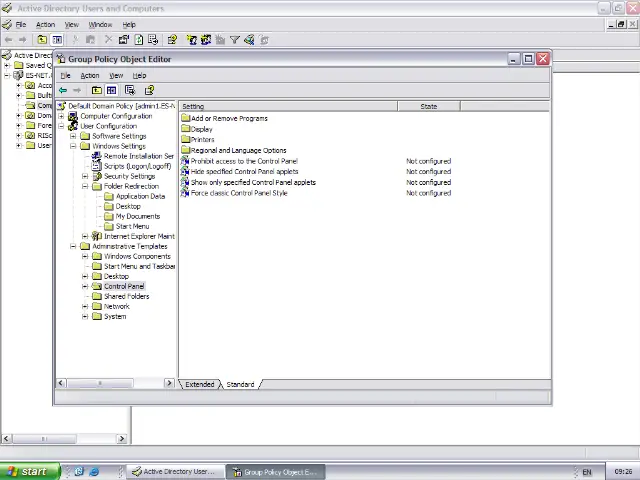640x480 pixels.
Task: Click the Help icon in Active Directory toolbar
Action: click(x=172, y=40)
